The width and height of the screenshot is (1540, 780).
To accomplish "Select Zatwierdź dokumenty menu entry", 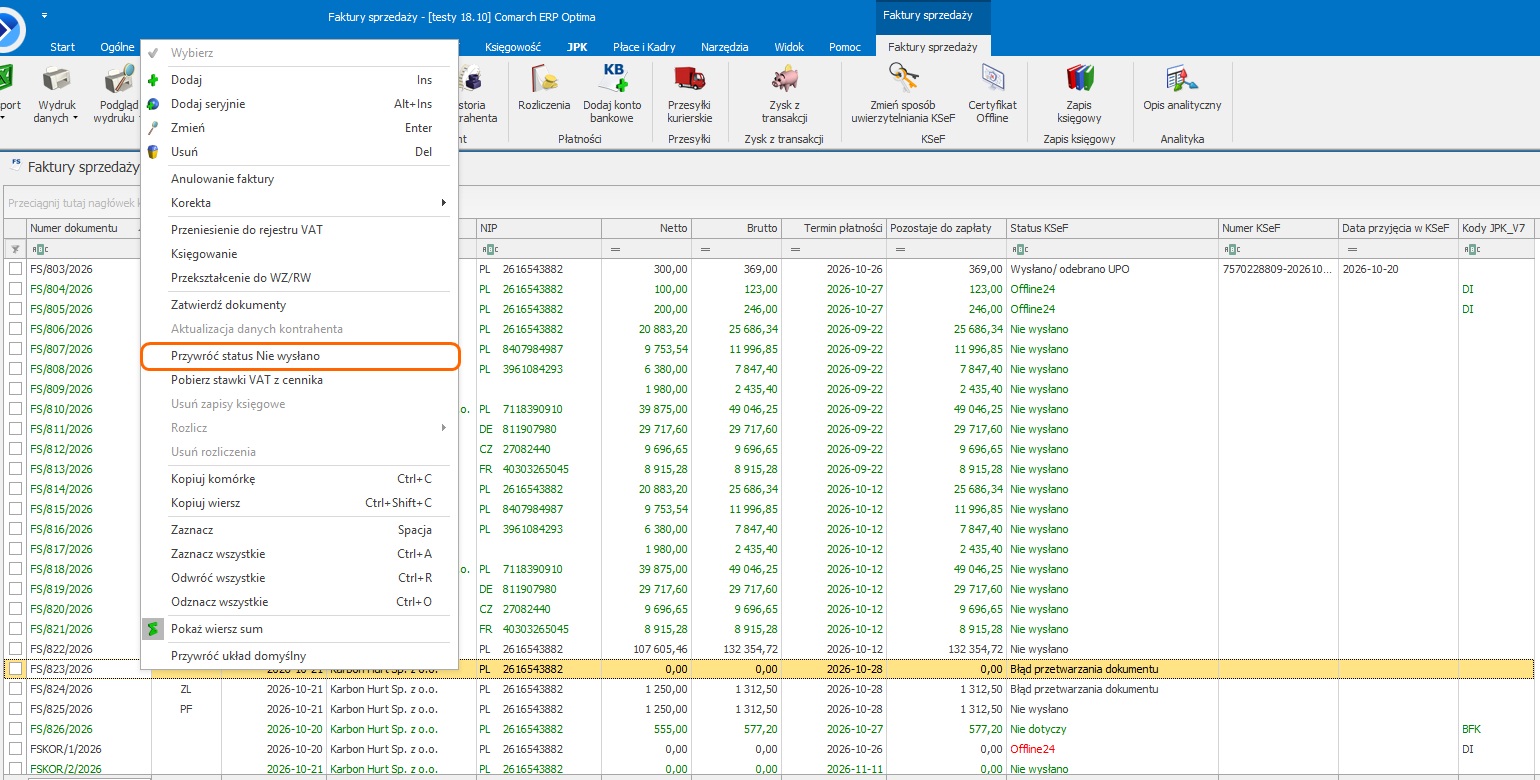I will 299,305.
